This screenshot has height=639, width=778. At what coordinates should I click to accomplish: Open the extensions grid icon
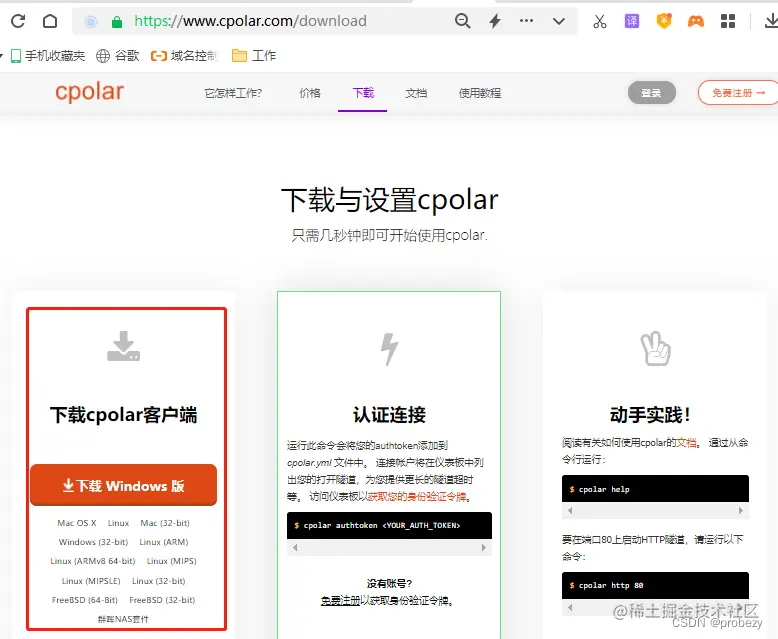727,21
